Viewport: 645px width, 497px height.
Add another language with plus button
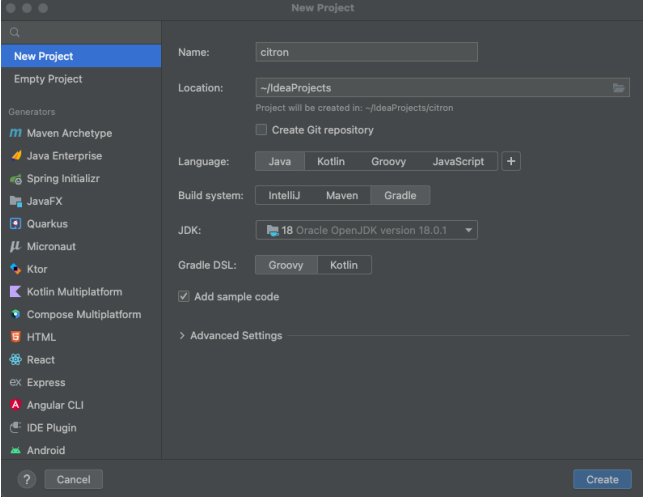(511, 161)
